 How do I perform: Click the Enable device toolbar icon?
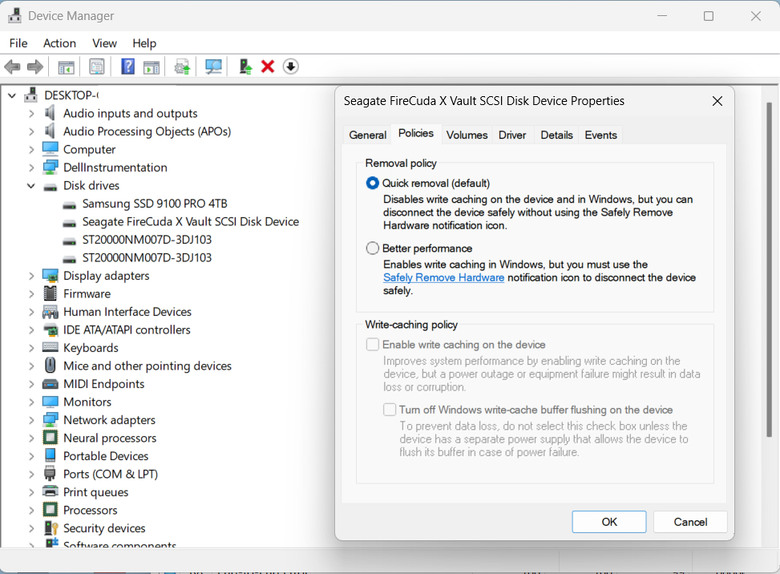[x=245, y=67]
